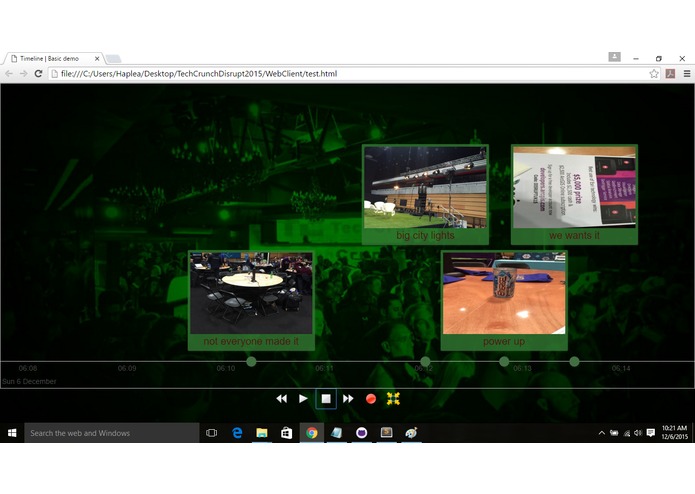Open the Windows Start menu
This screenshot has height=494, width=695.
click(x=12, y=433)
